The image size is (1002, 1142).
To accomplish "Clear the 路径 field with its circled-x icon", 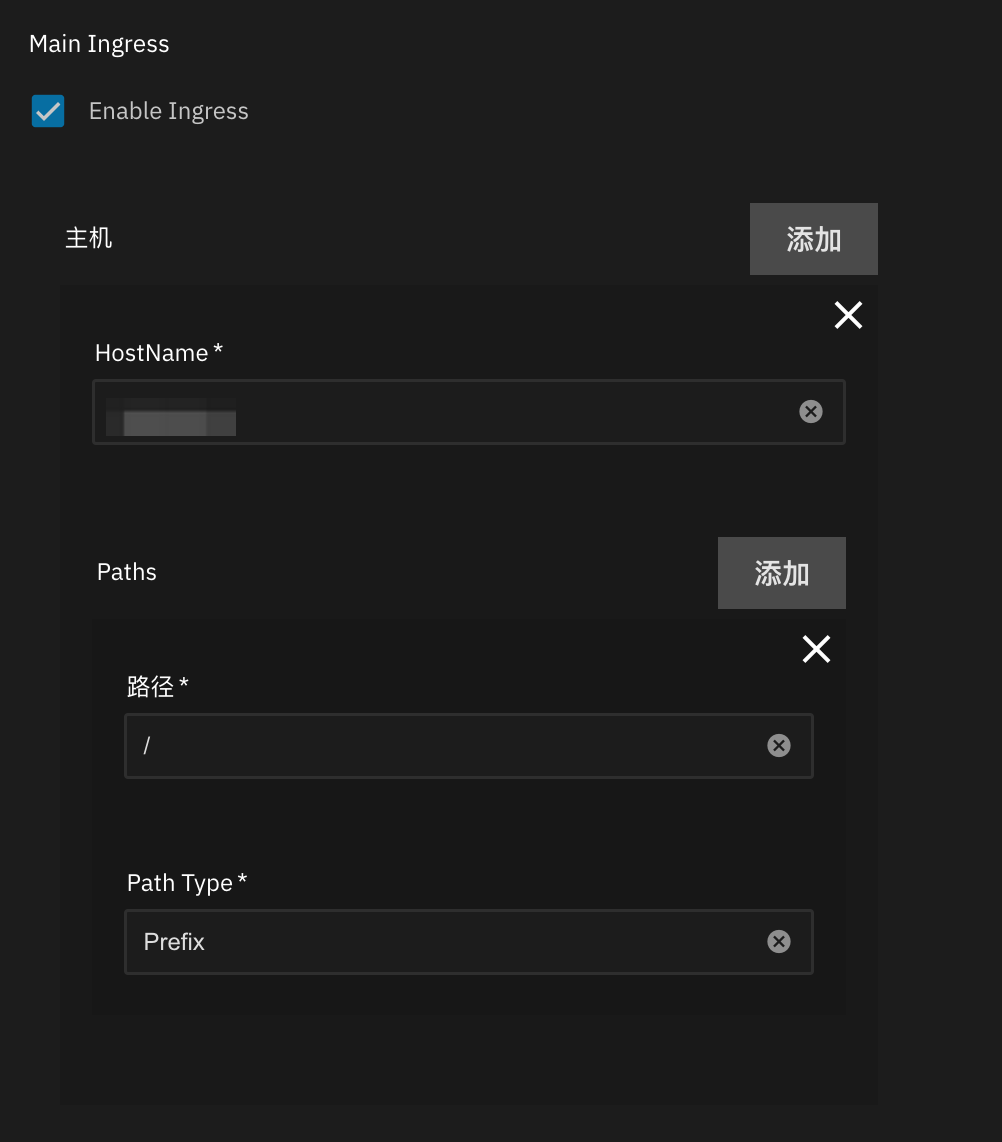I will [779, 745].
